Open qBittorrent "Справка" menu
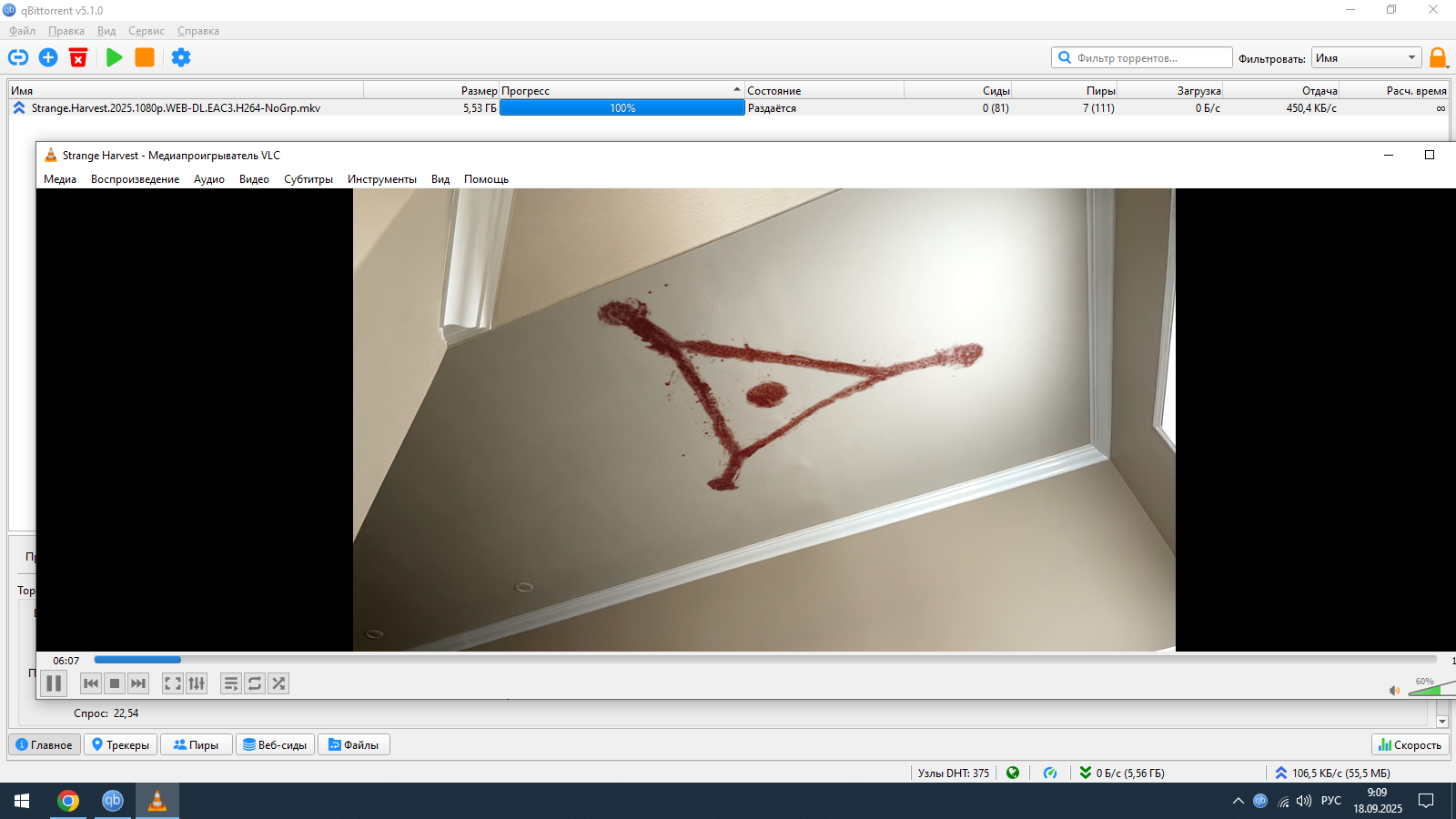The height and width of the screenshot is (819, 1456). click(198, 31)
